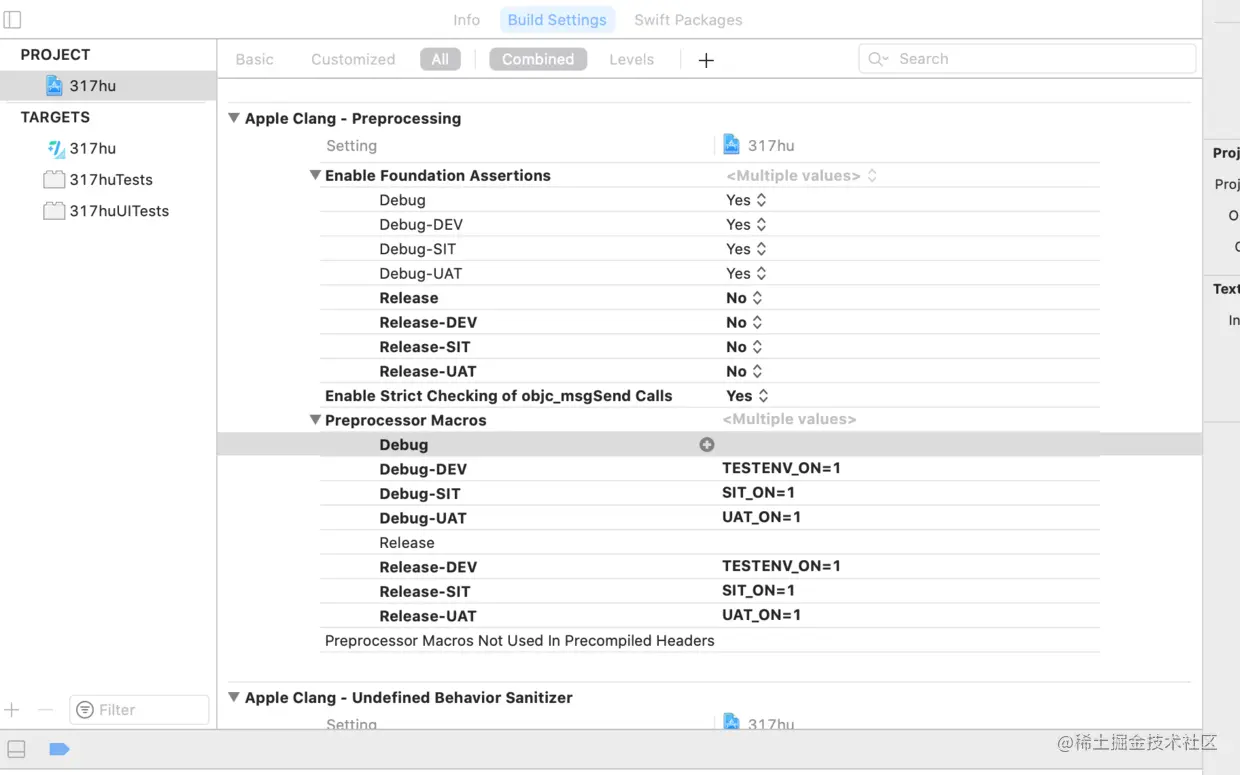Click the build settings Search field
Image resolution: width=1240 pixels, height=775 pixels.
tap(1027, 59)
